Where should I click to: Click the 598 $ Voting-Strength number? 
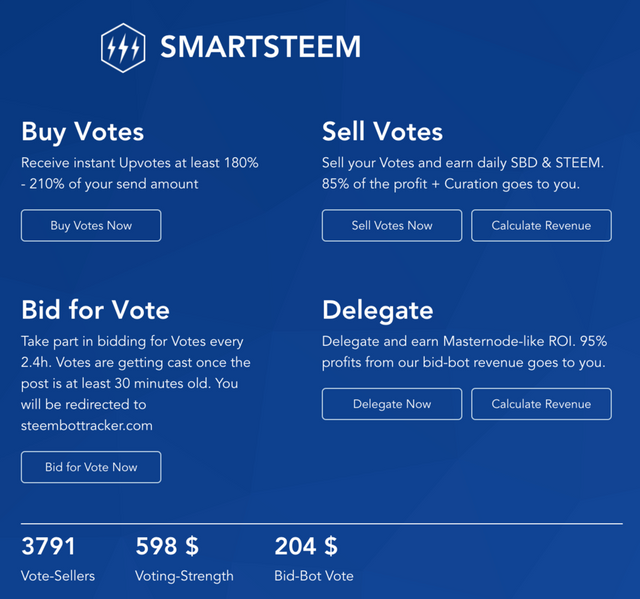(167, 546)
